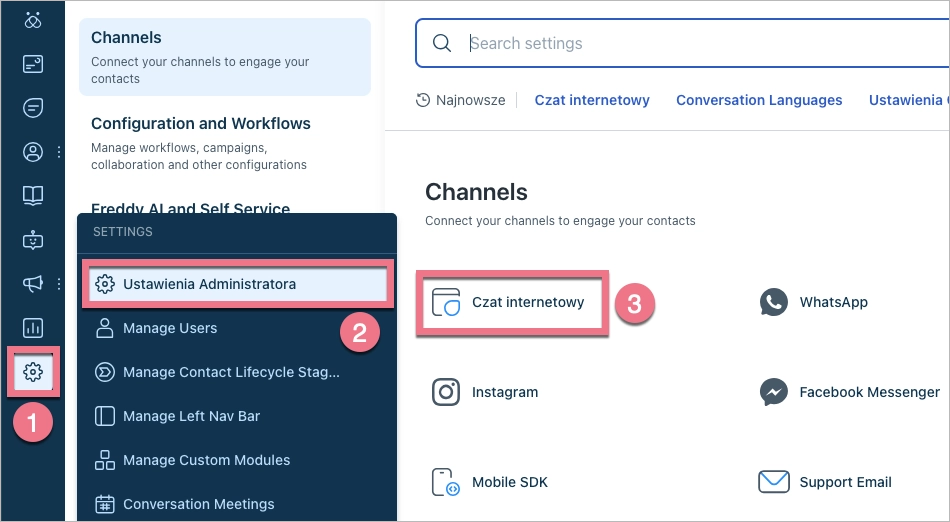This screenshot has height=522, width=950.
Task: Click the lifecycle stage icon in settings menu
Action: click(x=105, y=372)
